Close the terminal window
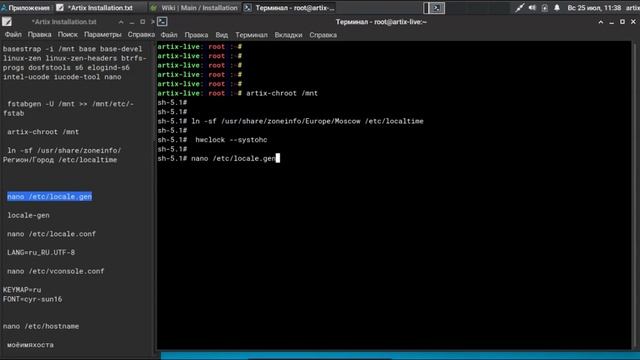The height and width of the screenshot is (360, 640). point(633,22)
